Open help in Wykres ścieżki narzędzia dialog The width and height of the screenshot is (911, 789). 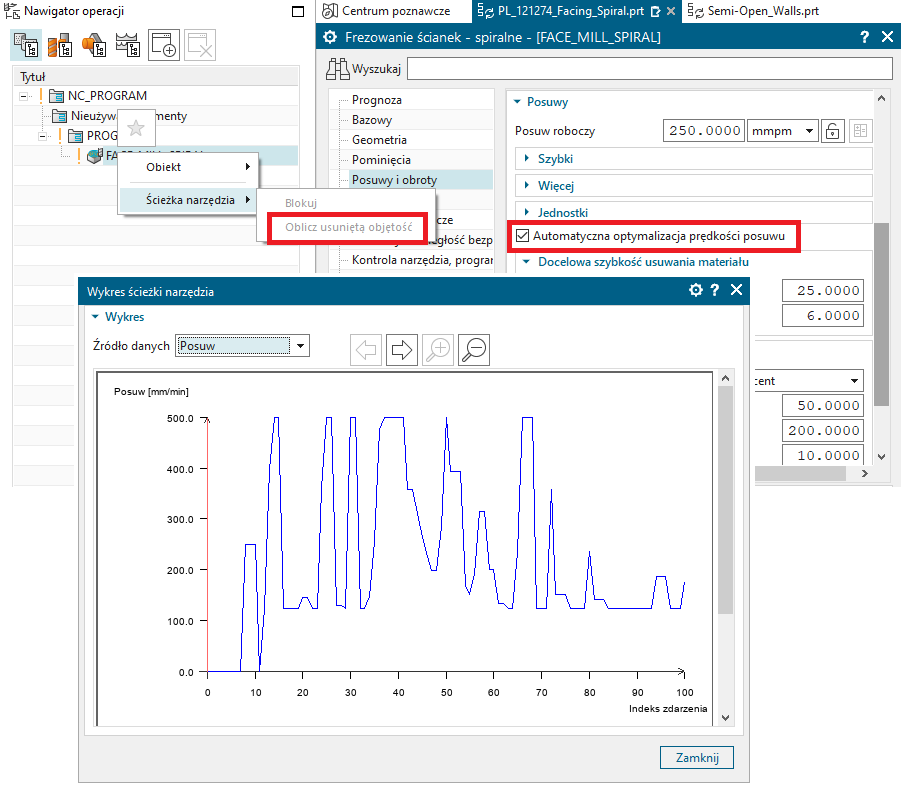coord(715,290)
